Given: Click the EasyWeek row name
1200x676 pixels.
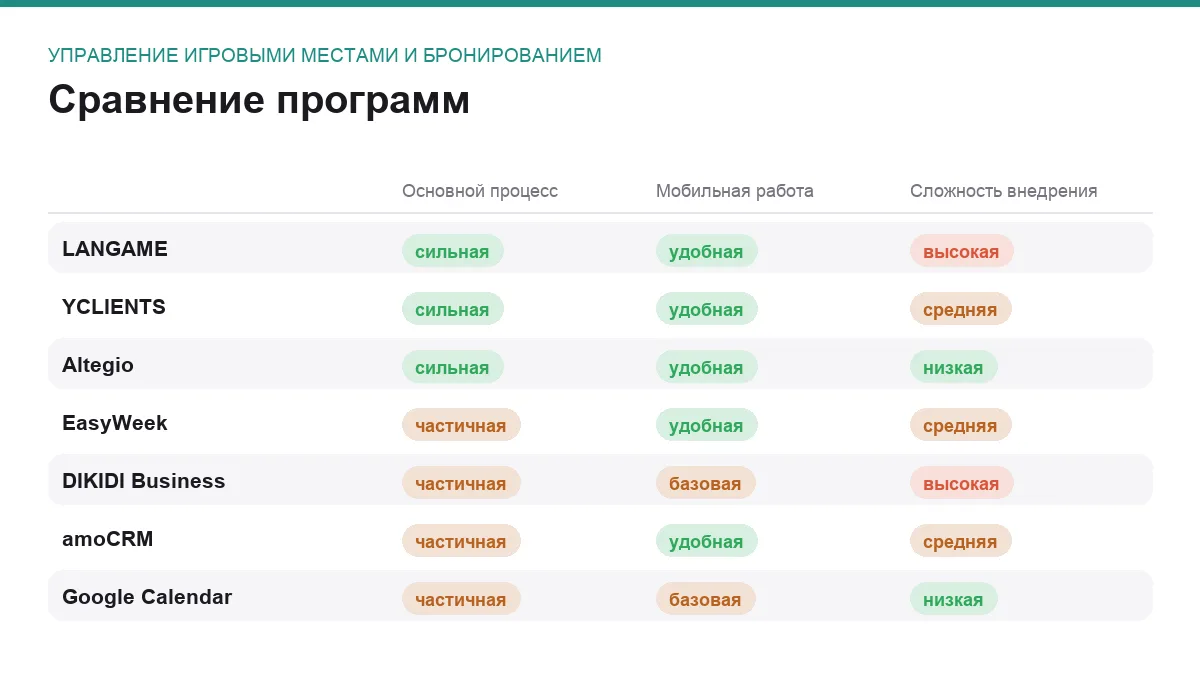Looking at the screenshot, I should (x=115, y=423).
